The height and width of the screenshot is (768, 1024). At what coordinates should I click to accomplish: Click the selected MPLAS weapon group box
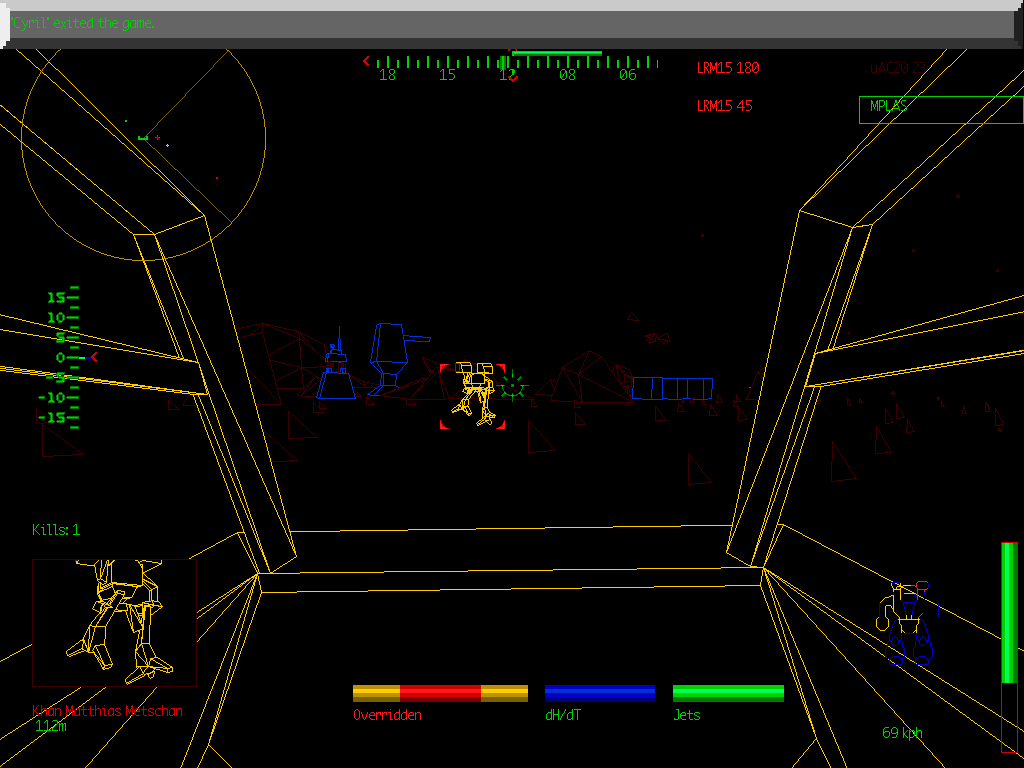pyautogui.click(x=940, y=110)
